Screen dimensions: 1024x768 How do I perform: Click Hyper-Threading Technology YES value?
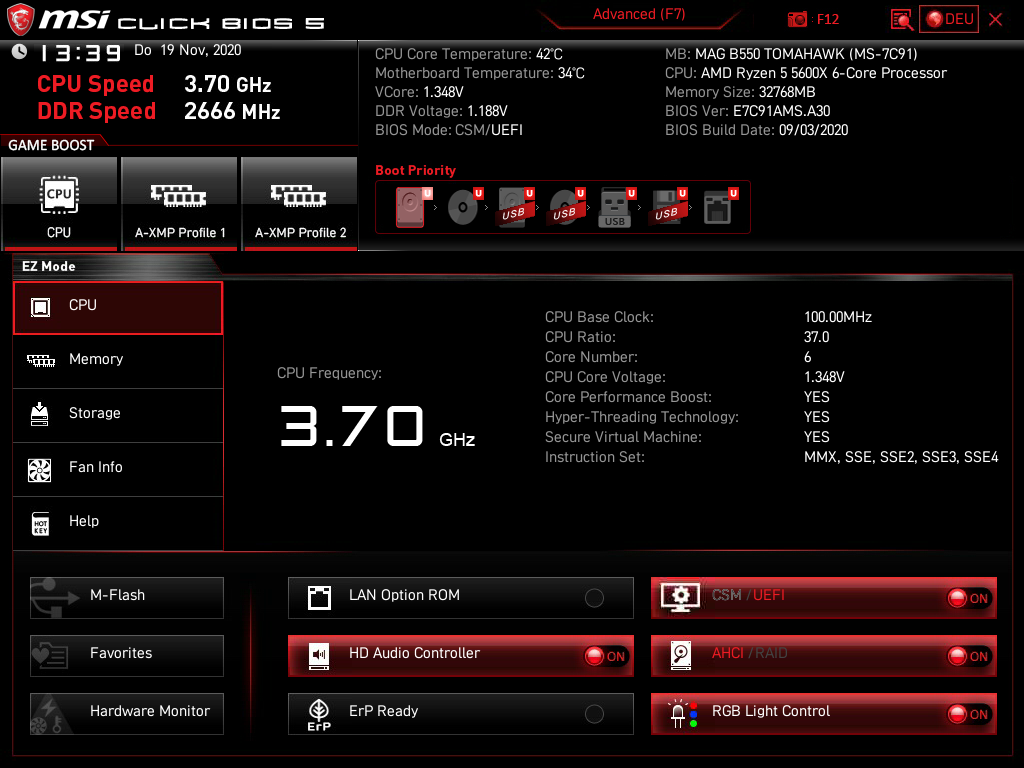[x=816, y=417]
